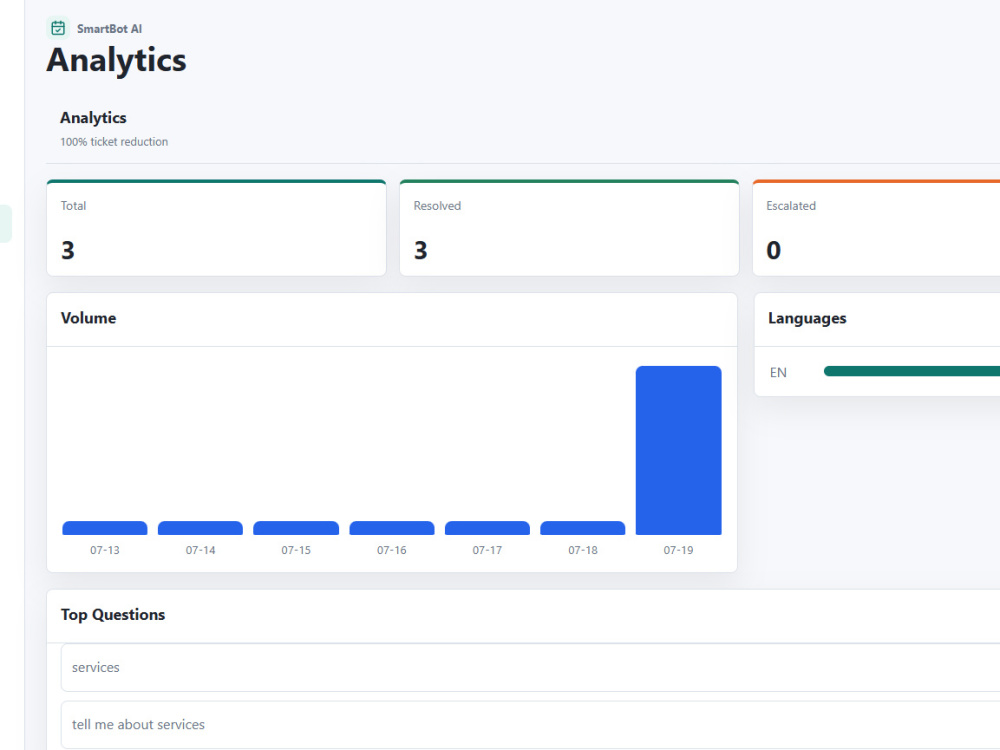Select the 07-15 volume bar
The height and width of the screenshot is (750, 1000).
point(296,528)
